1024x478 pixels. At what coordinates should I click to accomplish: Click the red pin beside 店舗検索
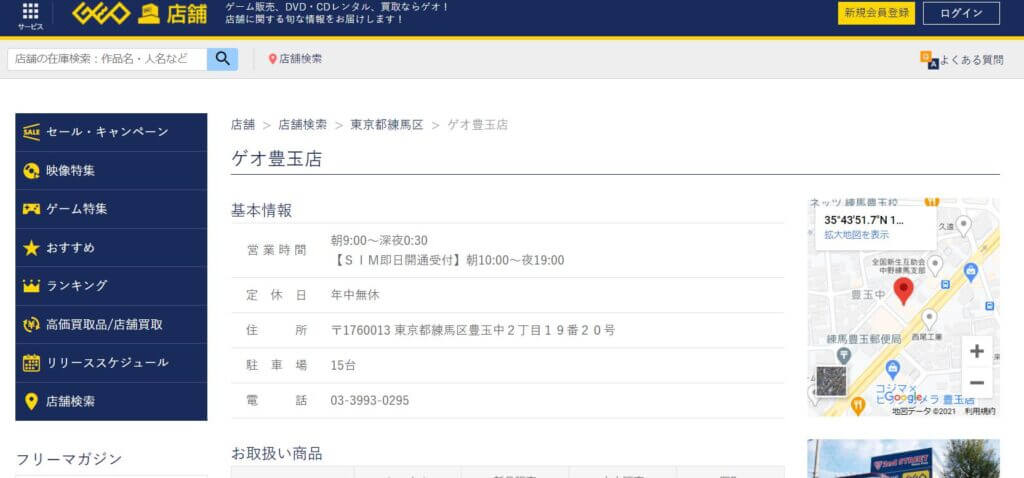(x=273, y=59)
